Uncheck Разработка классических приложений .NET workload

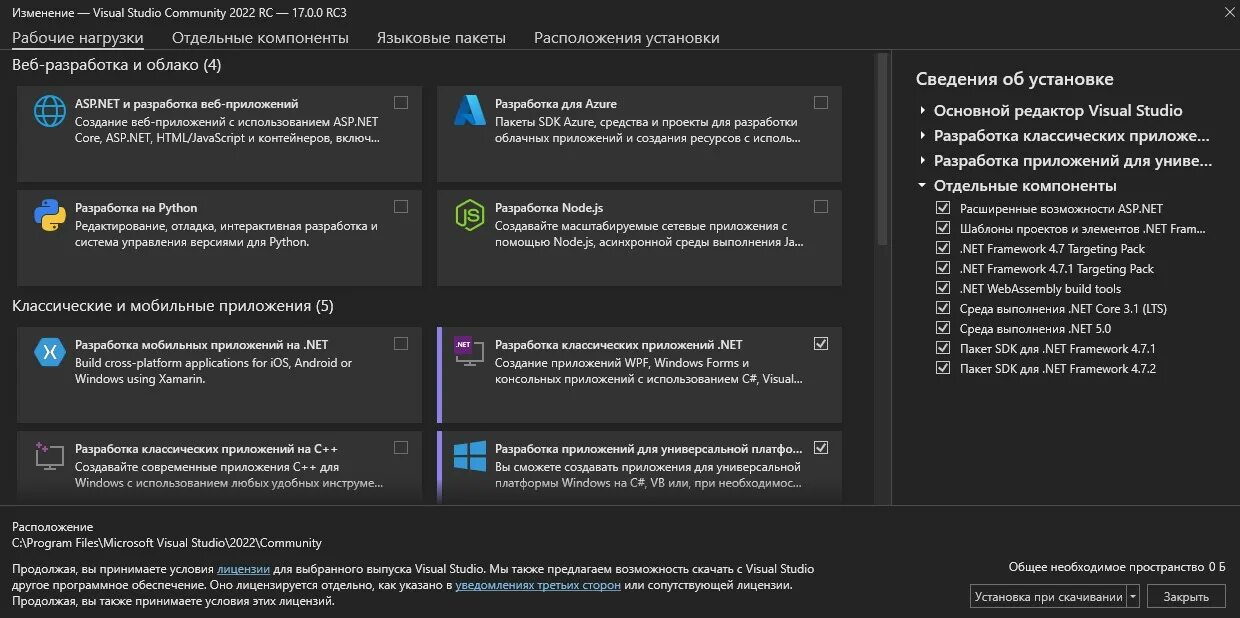click(x=821, y=343)
